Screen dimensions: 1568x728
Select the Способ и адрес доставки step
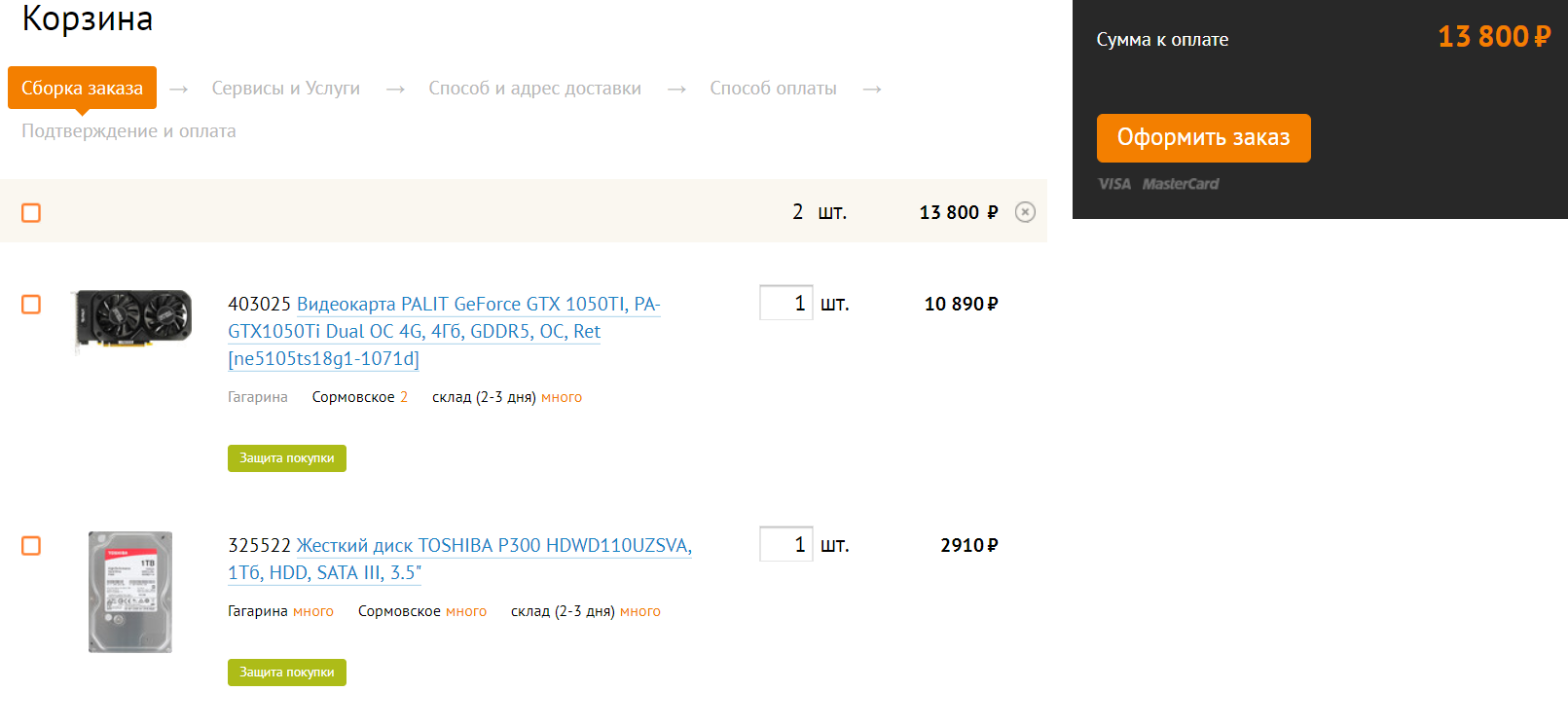(x=534, y=89)
